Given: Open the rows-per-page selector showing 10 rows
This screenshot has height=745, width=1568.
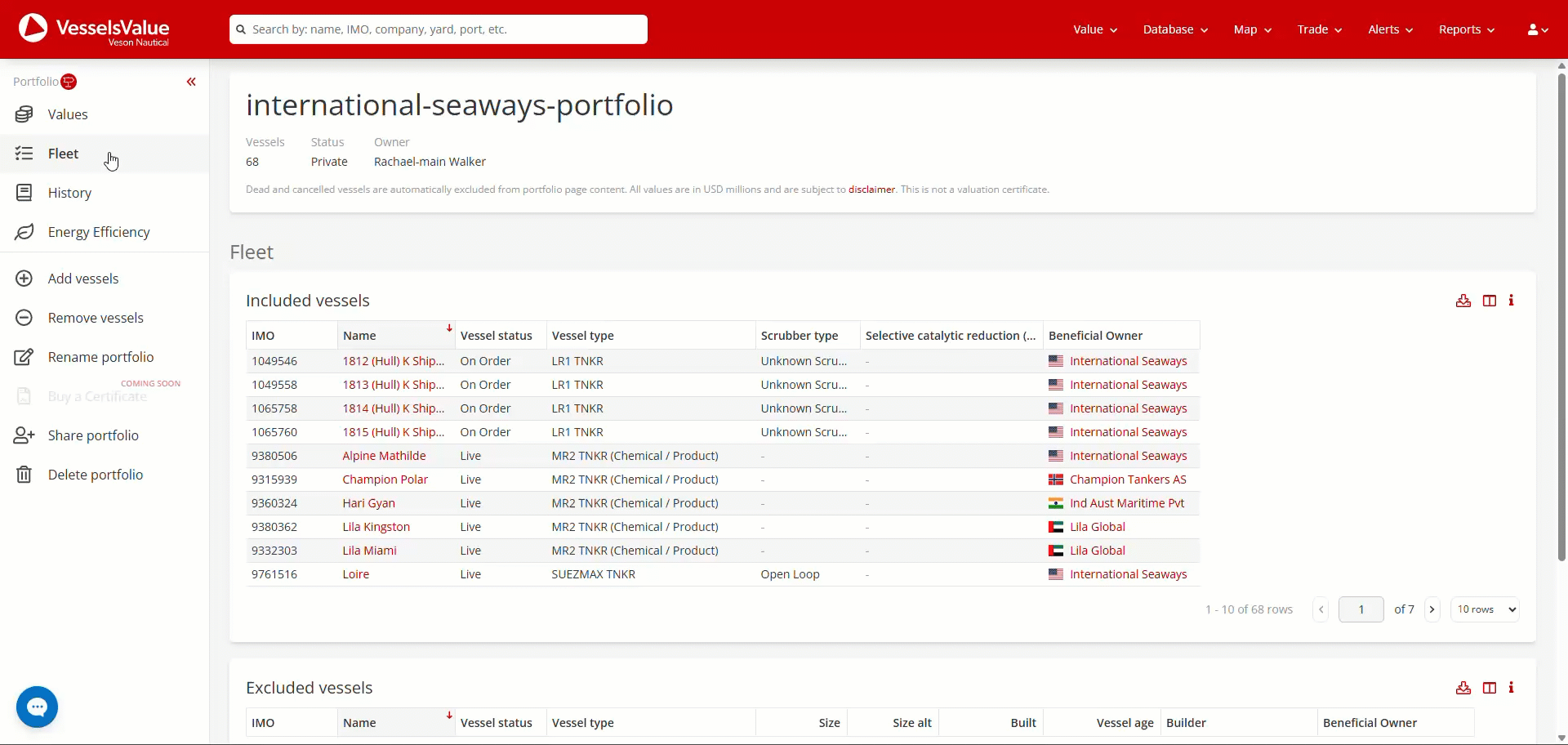Looking at the screenshot, I should (1484, 609).
